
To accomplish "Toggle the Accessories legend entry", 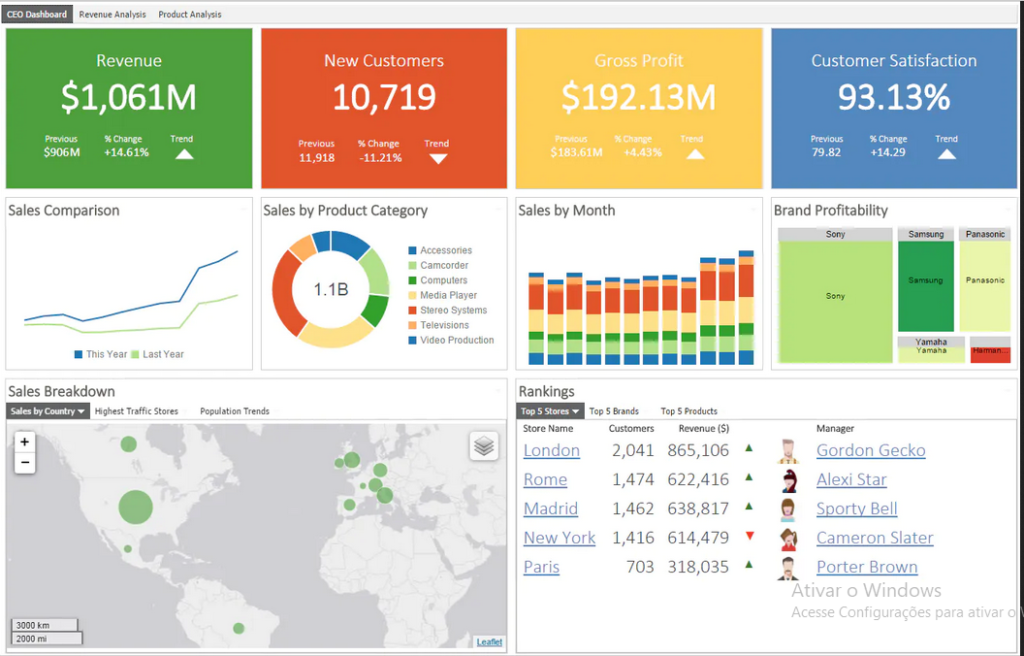I will point(444,250).
